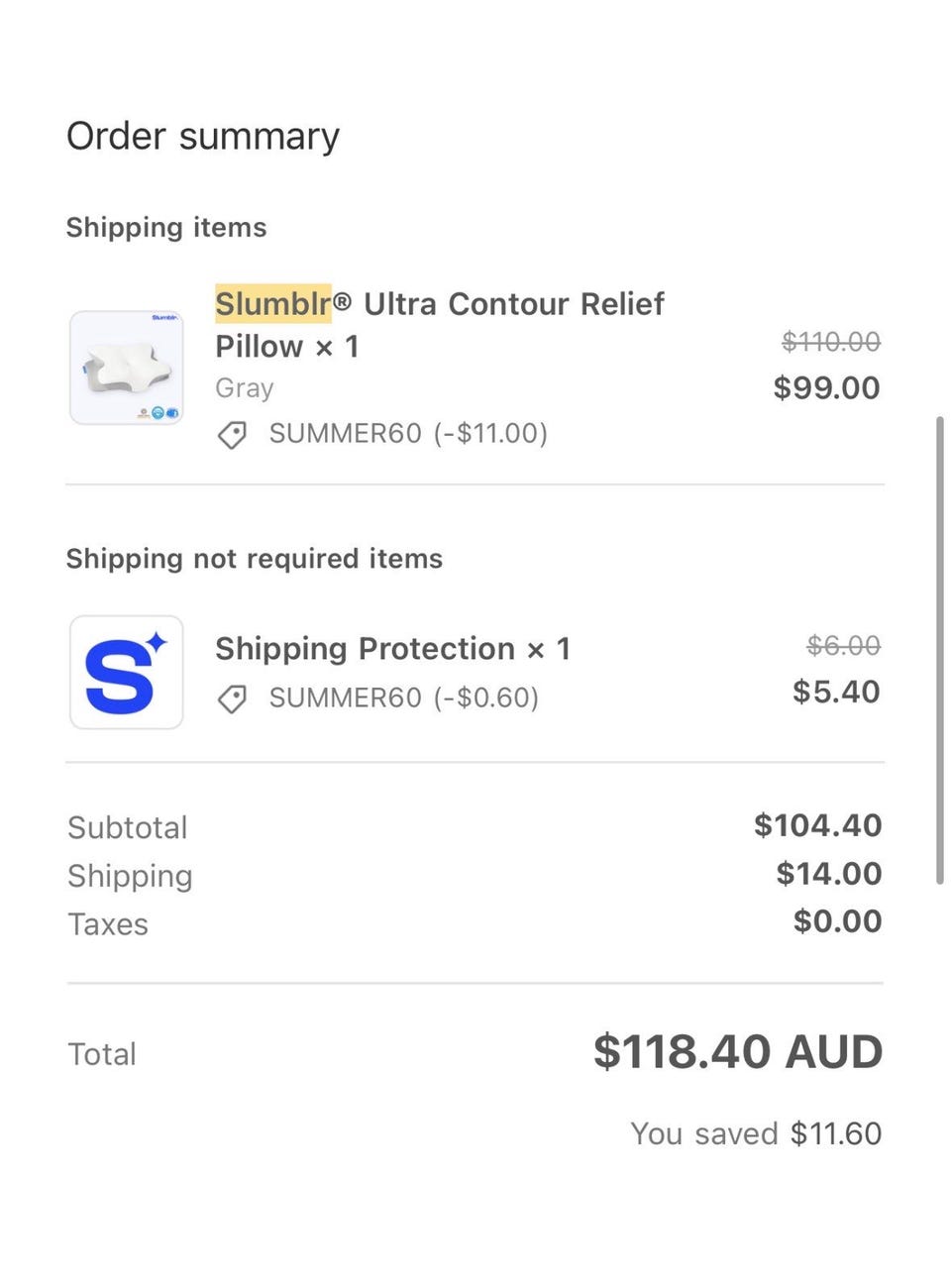Click the blue Shipping Protection logo icon
The width and height of the screenshot is (951, 1288).
pos(127,673)
